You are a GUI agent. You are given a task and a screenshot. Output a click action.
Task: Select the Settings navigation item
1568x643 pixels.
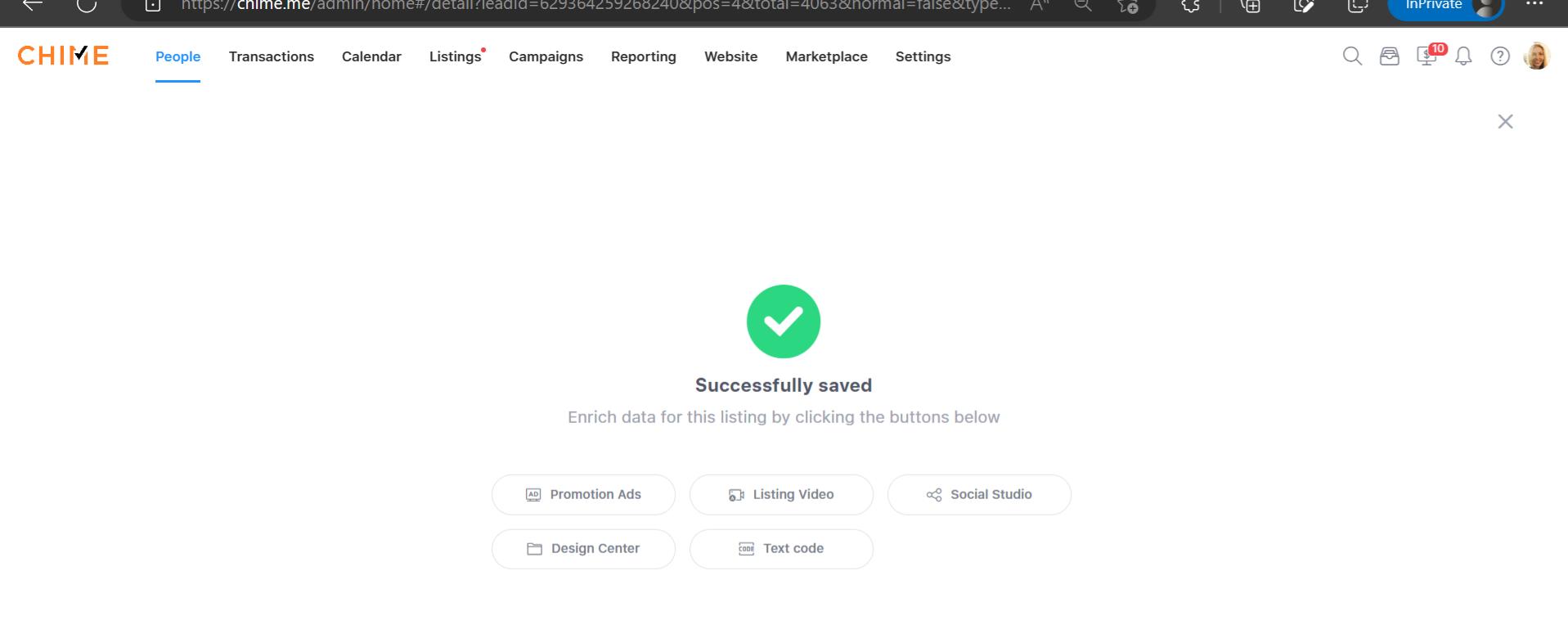click(x=923, y=56)
